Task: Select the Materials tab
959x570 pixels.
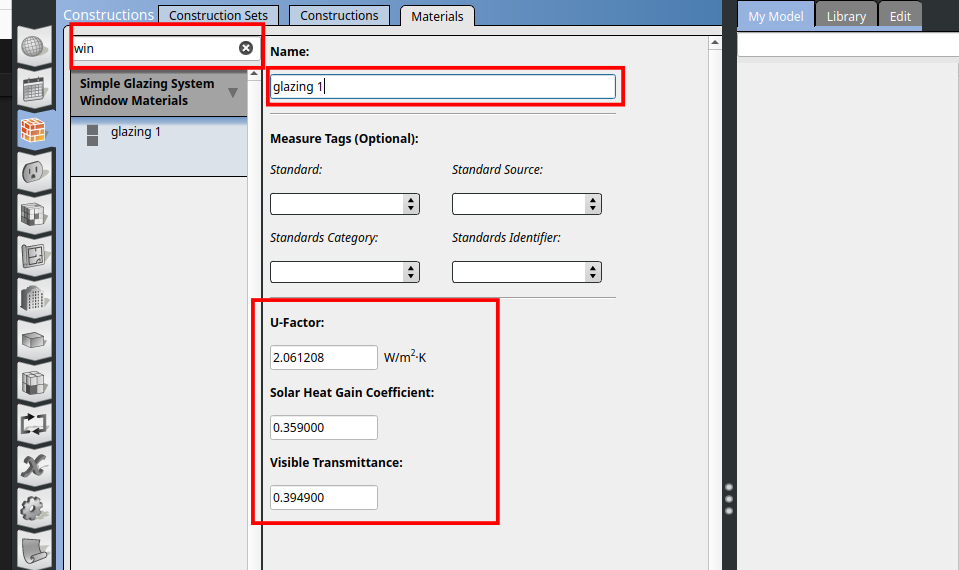Action: [x=437, y=17]
